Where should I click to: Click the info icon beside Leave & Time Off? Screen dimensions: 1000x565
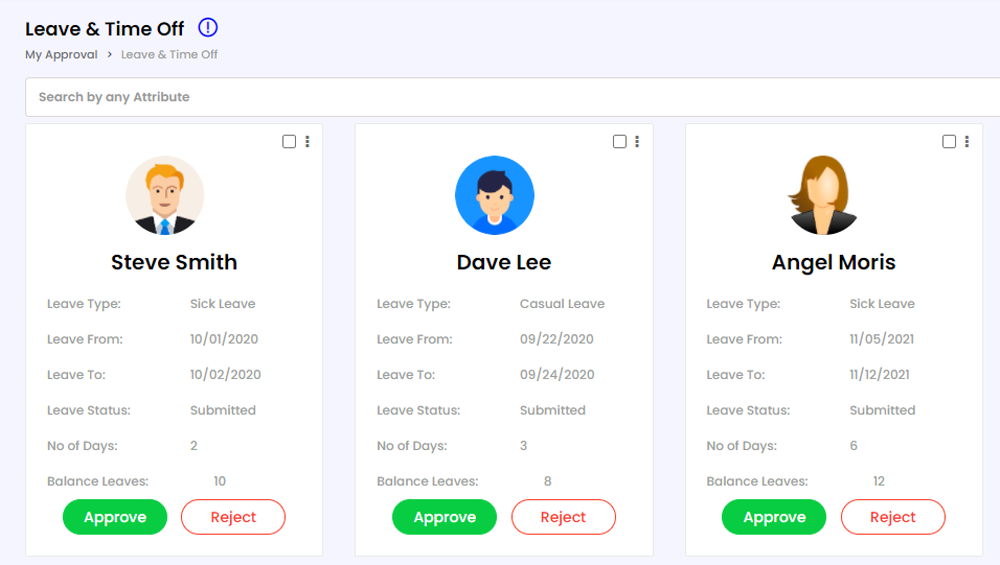(x=208, y=28)
